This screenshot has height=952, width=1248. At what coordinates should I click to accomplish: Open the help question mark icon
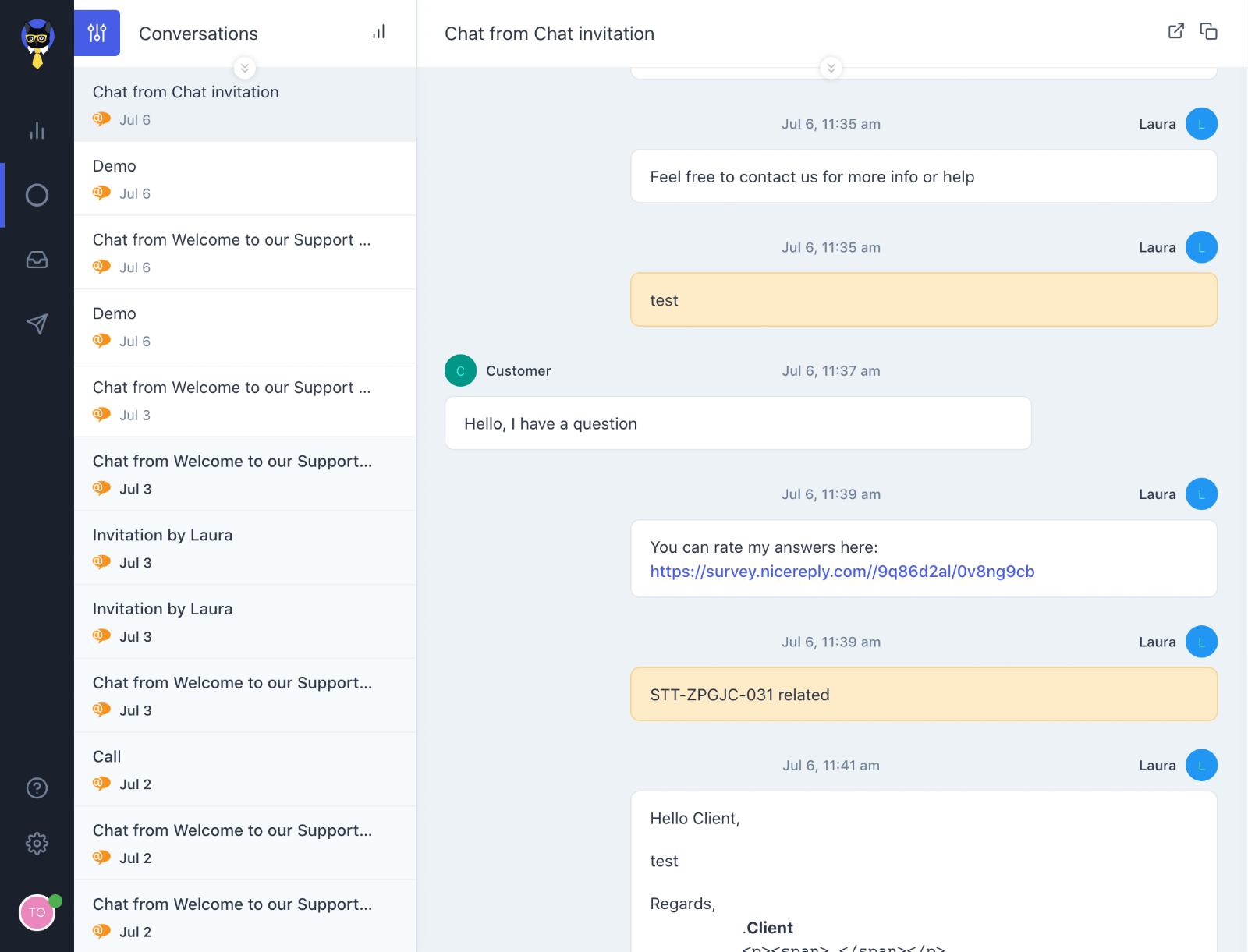pos(37,788)
